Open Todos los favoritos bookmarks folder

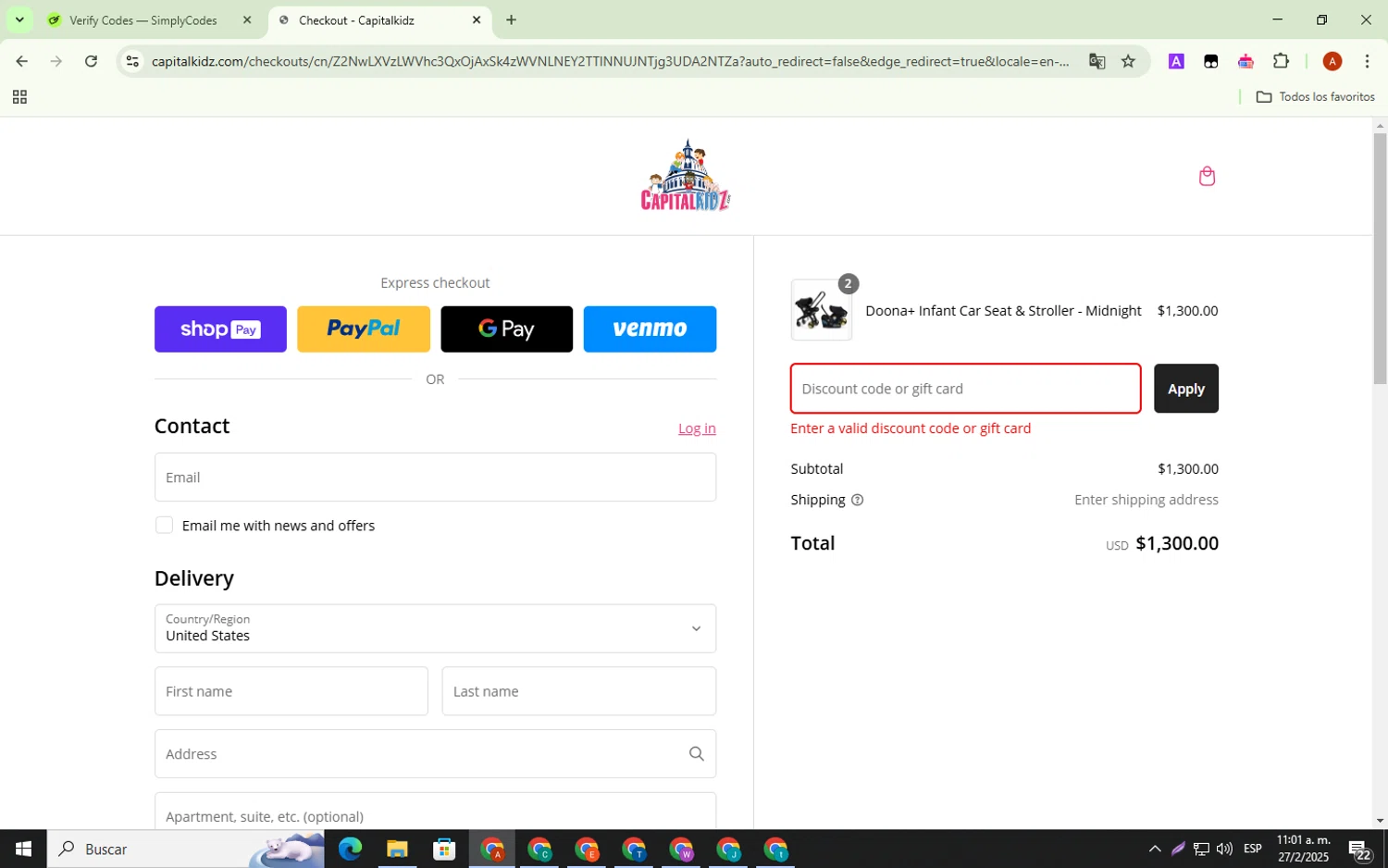[x=1315, y=96]
